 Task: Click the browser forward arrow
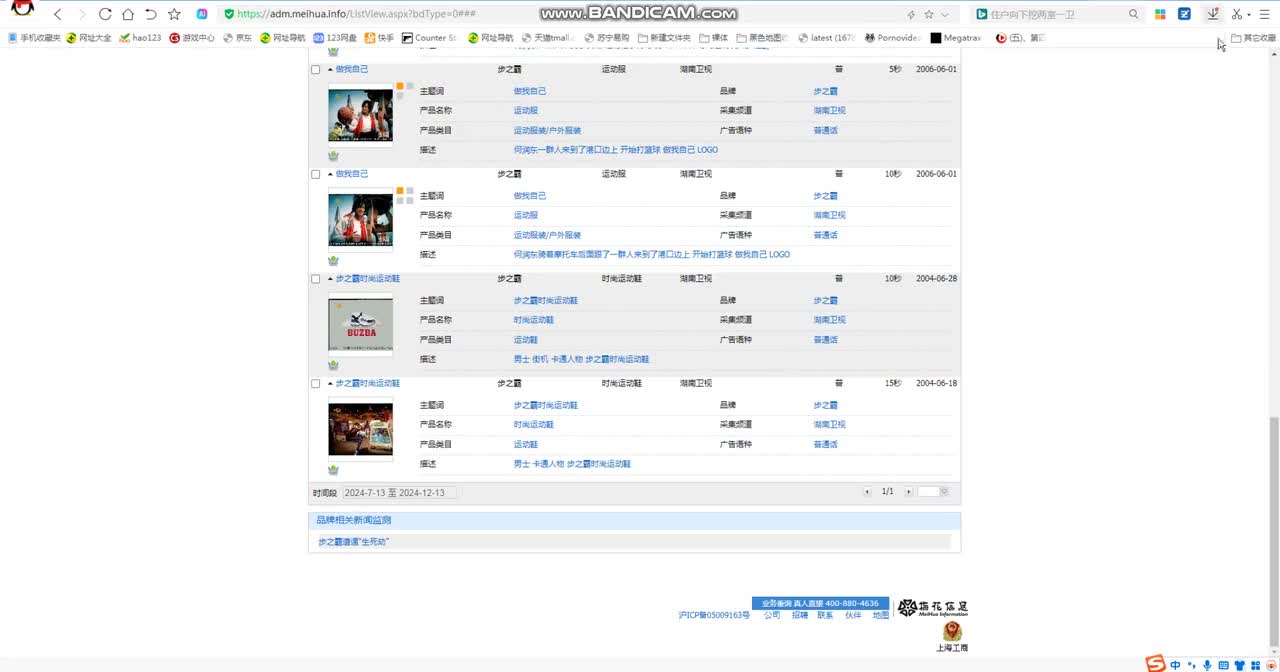[81, 14]
